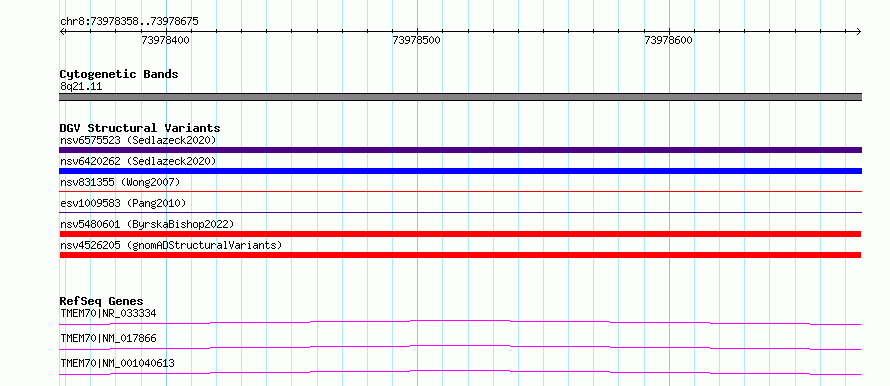
Task: Click the esv1009583 (Pang2010) label
Action: point(123,203)
